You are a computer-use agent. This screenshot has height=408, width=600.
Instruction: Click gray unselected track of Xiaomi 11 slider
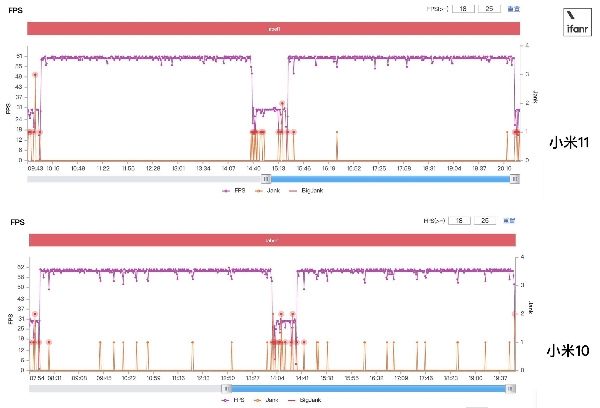coord(144,179)
